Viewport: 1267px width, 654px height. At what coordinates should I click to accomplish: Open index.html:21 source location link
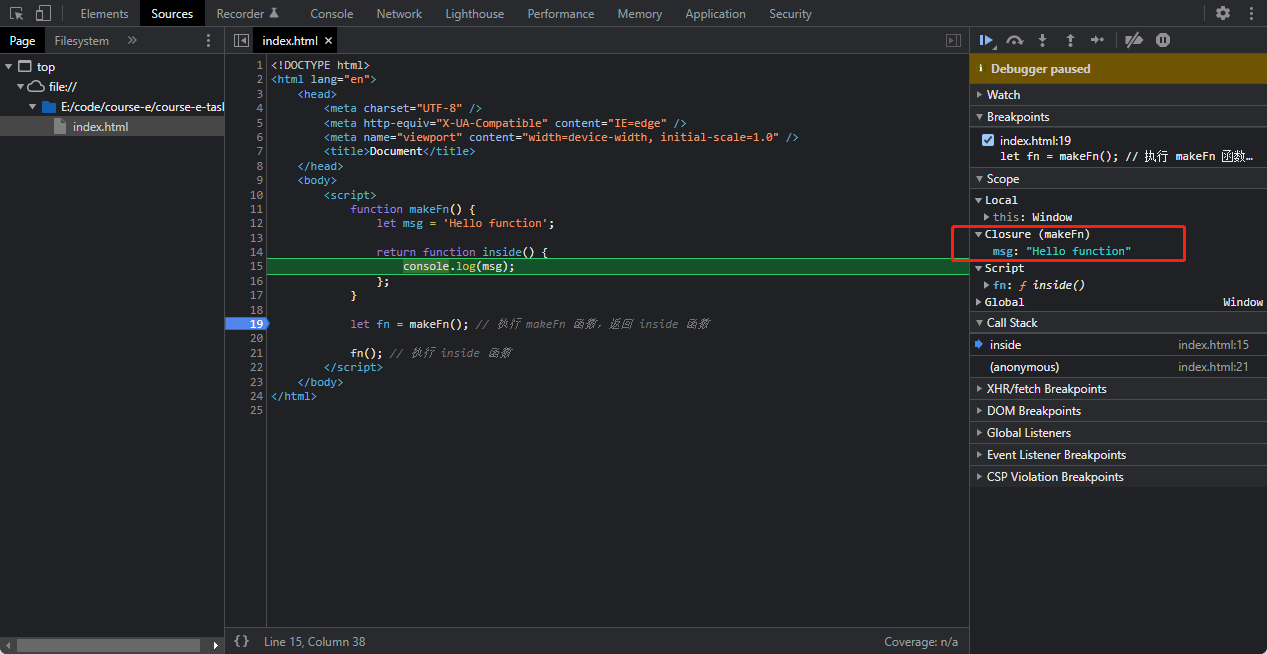[x=1213, y=367]
